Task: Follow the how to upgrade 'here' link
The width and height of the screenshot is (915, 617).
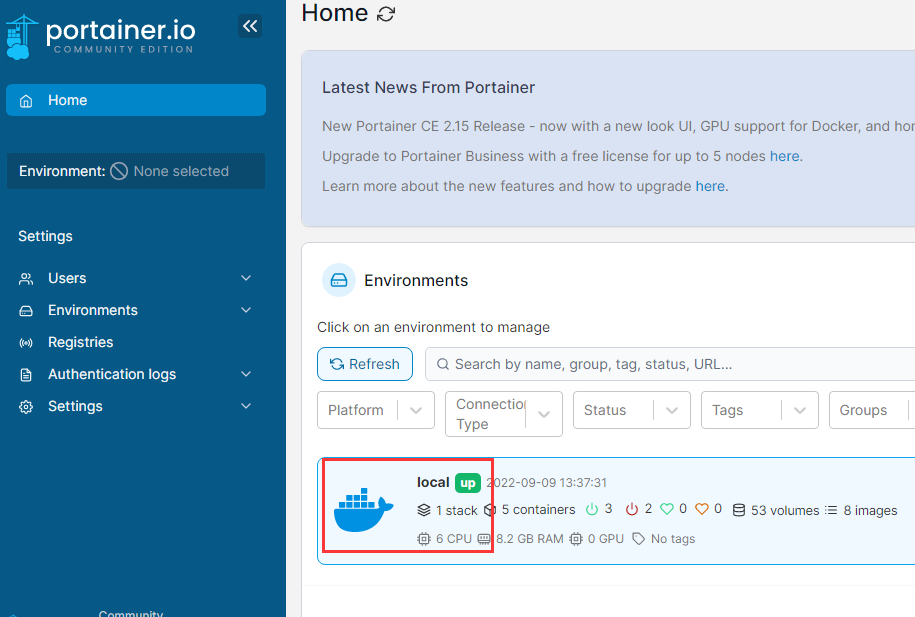Action: pyautogui.click(x=710, y=186)
